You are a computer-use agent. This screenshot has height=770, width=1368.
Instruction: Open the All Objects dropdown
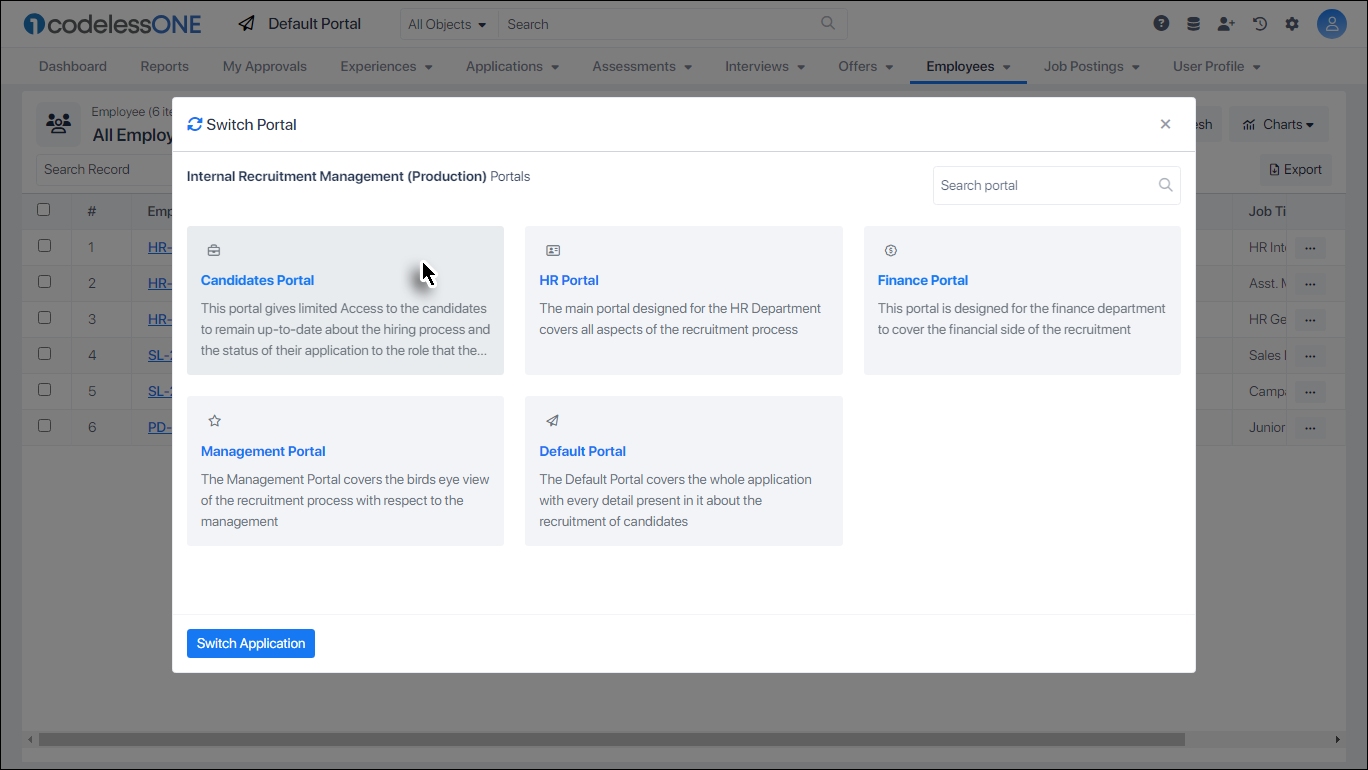click(x=448, y=23)
